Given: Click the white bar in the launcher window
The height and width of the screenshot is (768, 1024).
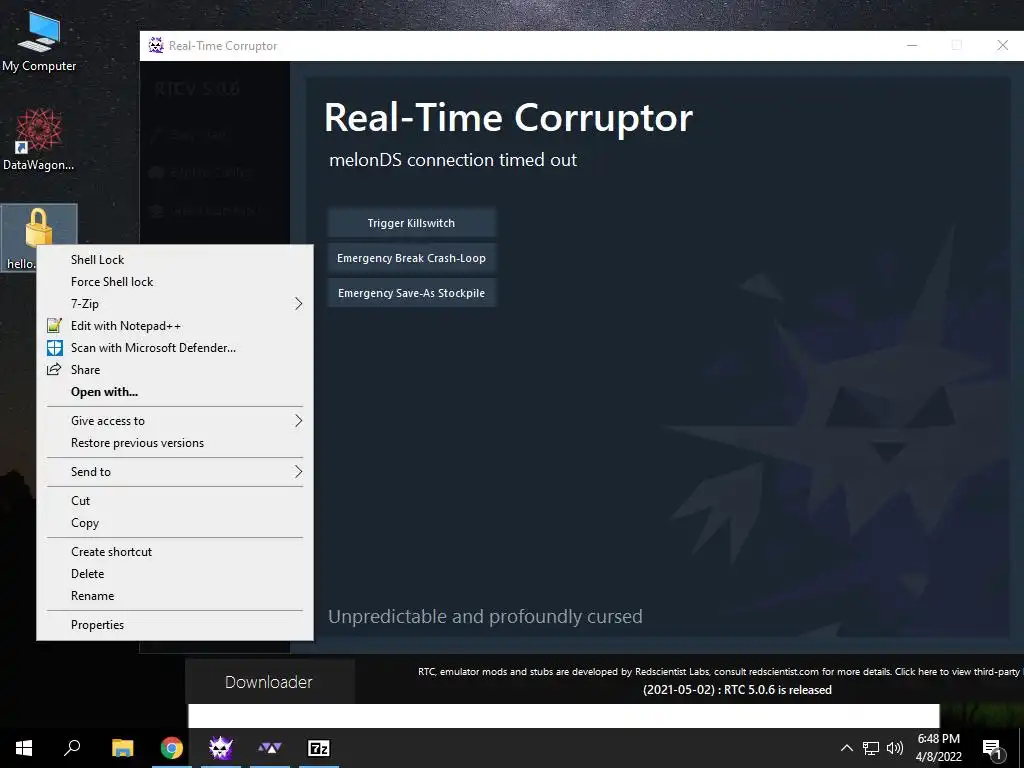Looking at the screenshot, I should 564,716.
